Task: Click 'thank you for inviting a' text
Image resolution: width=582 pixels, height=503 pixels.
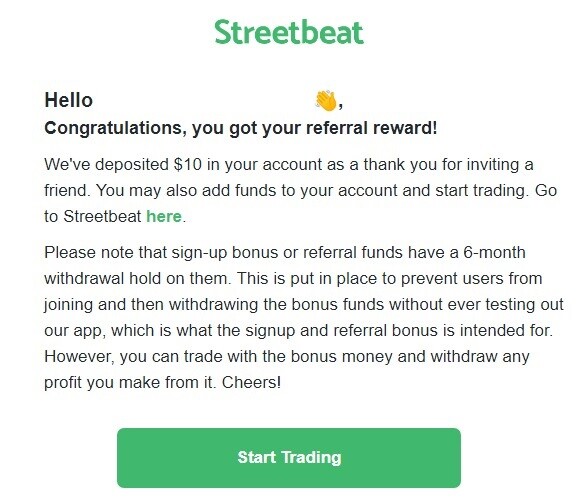Action: pyautogui.click(x=448, y=164)
